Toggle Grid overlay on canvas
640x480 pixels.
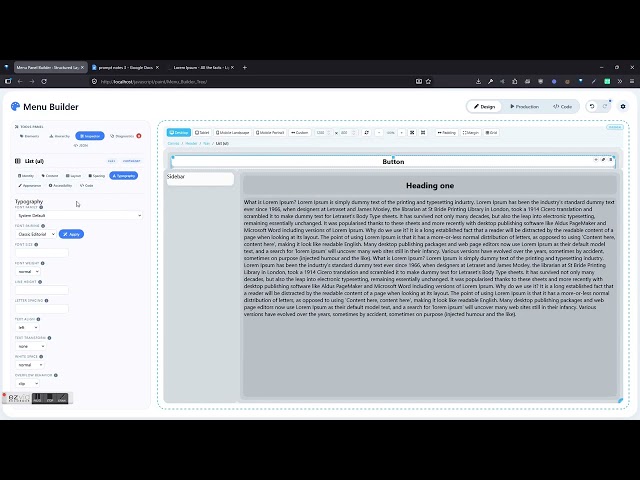point(491,133)
